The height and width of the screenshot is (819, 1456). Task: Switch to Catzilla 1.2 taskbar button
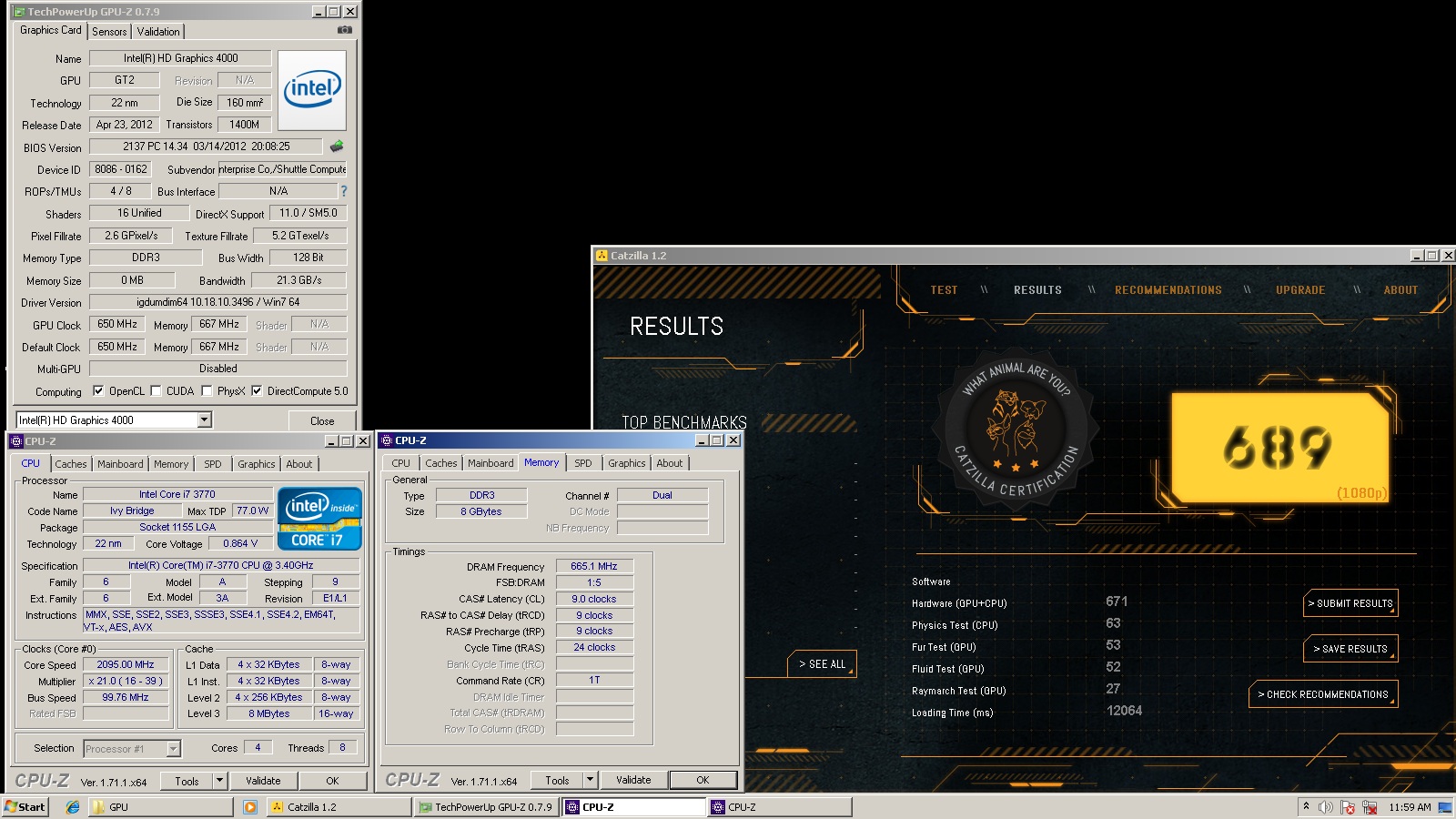click(339, 807)
